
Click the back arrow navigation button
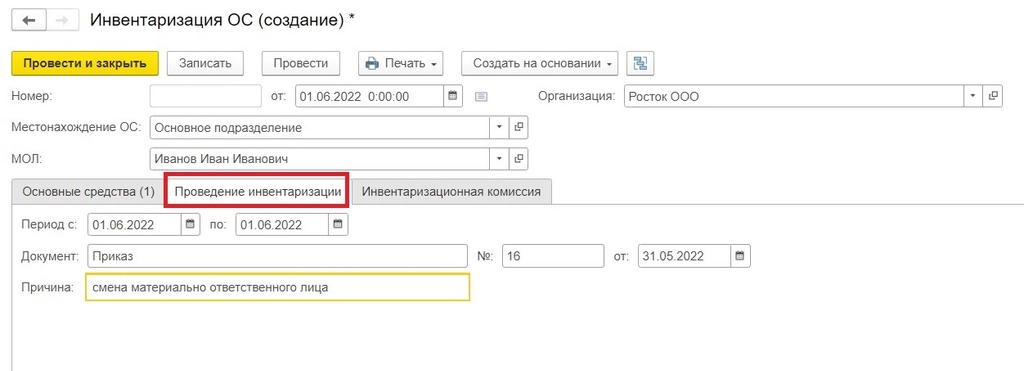(x=29, y=20)
